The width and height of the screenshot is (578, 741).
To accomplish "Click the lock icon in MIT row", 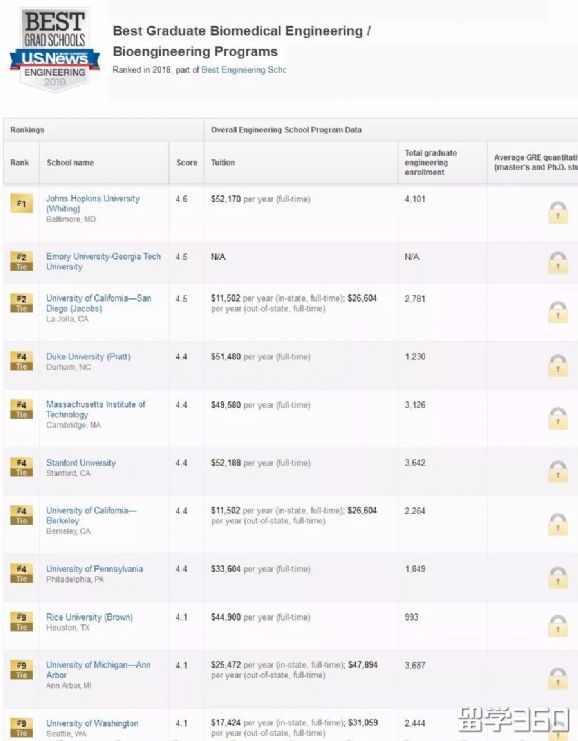I will pos(558,418).
